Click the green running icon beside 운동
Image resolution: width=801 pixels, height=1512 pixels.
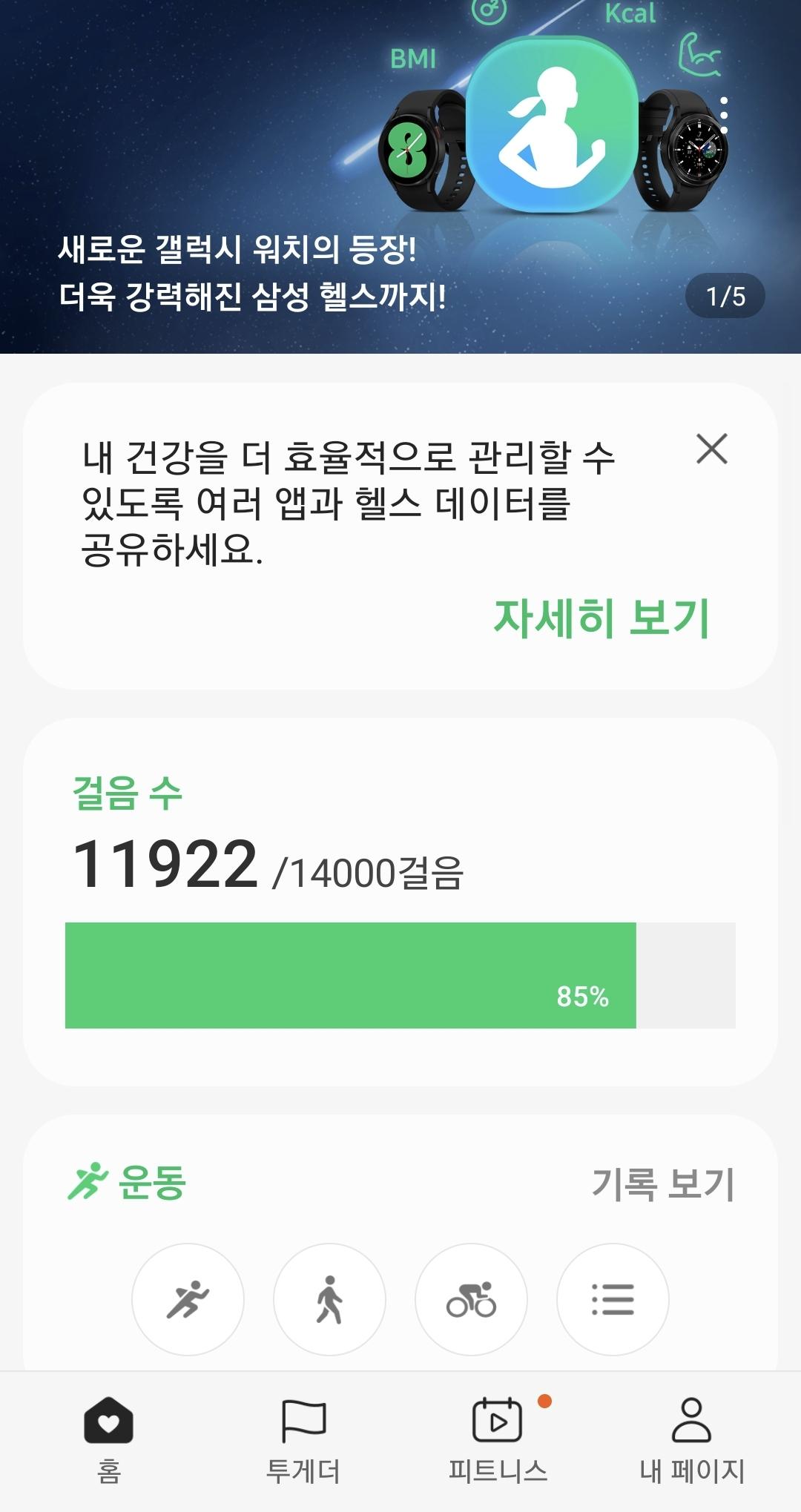click(x=88, y=1181)
